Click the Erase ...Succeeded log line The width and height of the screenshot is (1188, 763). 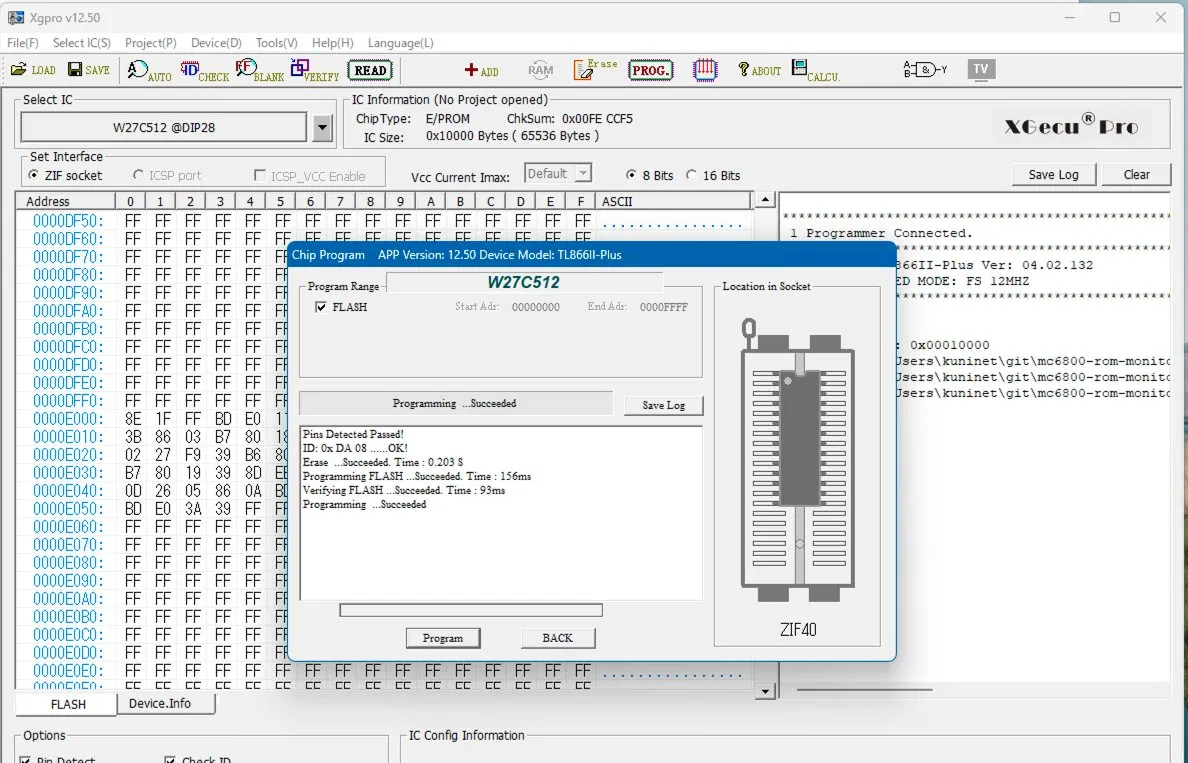(383, 462)
